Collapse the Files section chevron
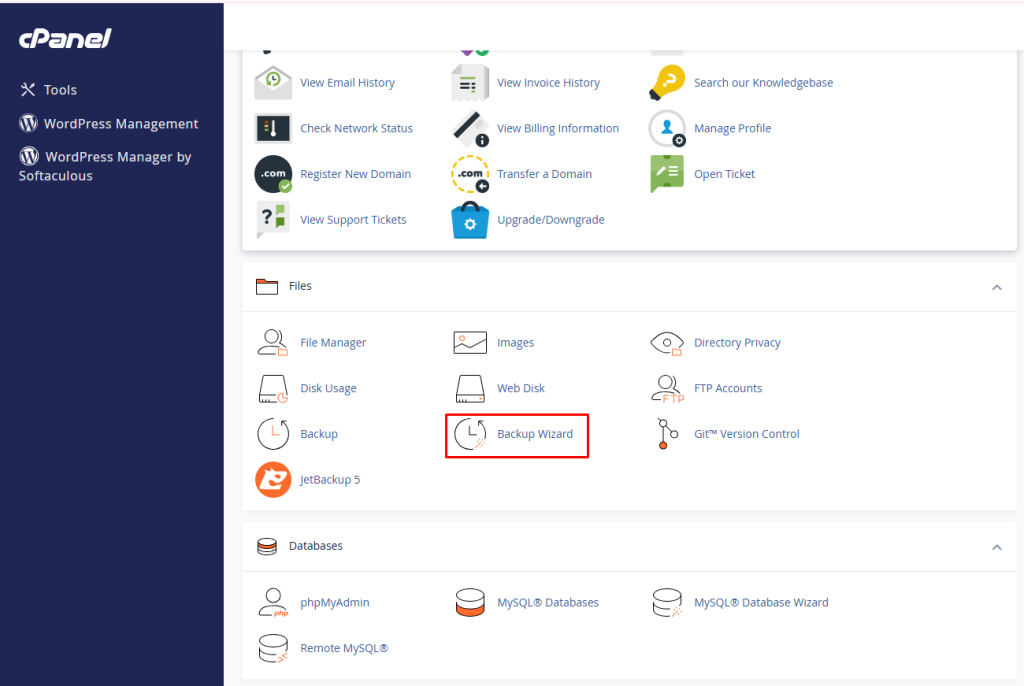The height and width of the screenshot is (686, 1024). coord(996,287)
